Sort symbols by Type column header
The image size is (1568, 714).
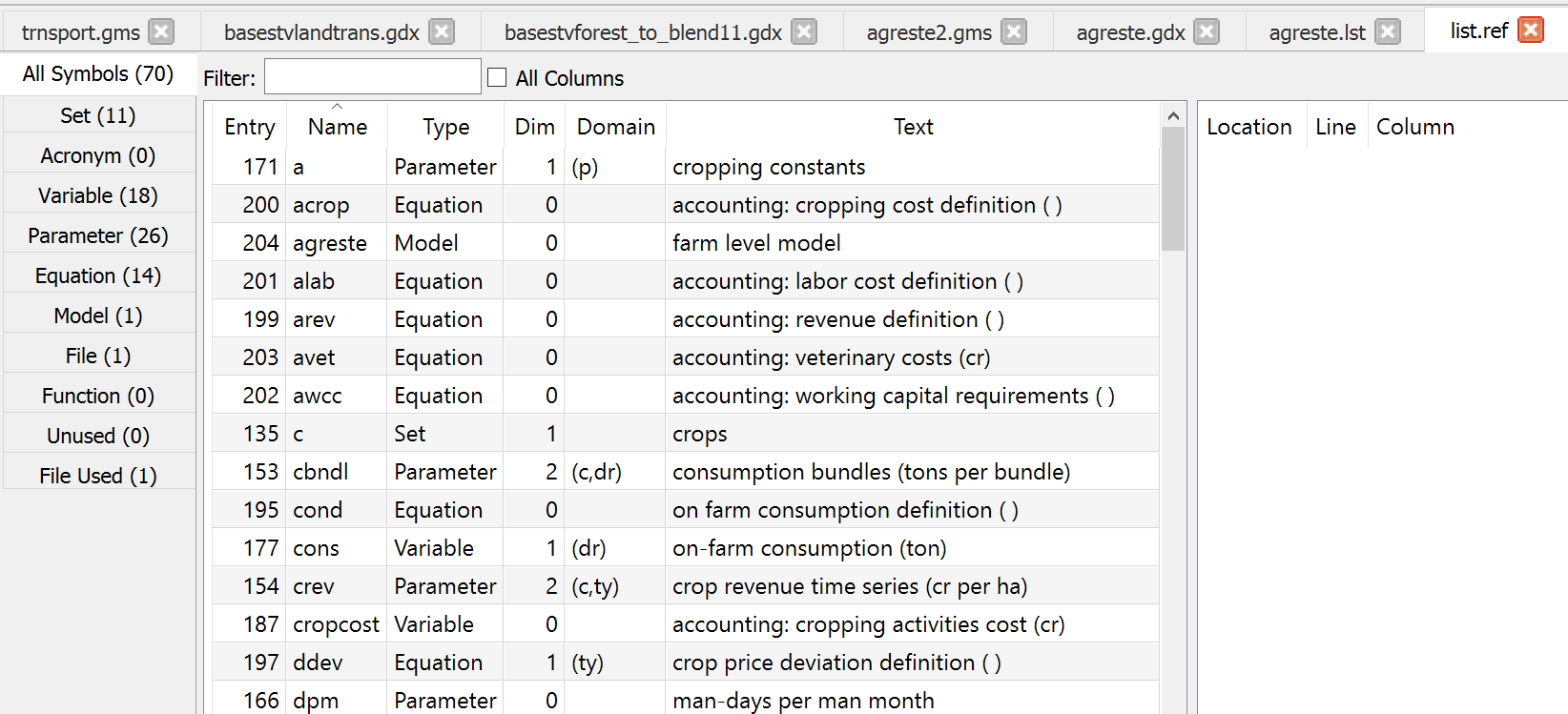coord(445,127)
